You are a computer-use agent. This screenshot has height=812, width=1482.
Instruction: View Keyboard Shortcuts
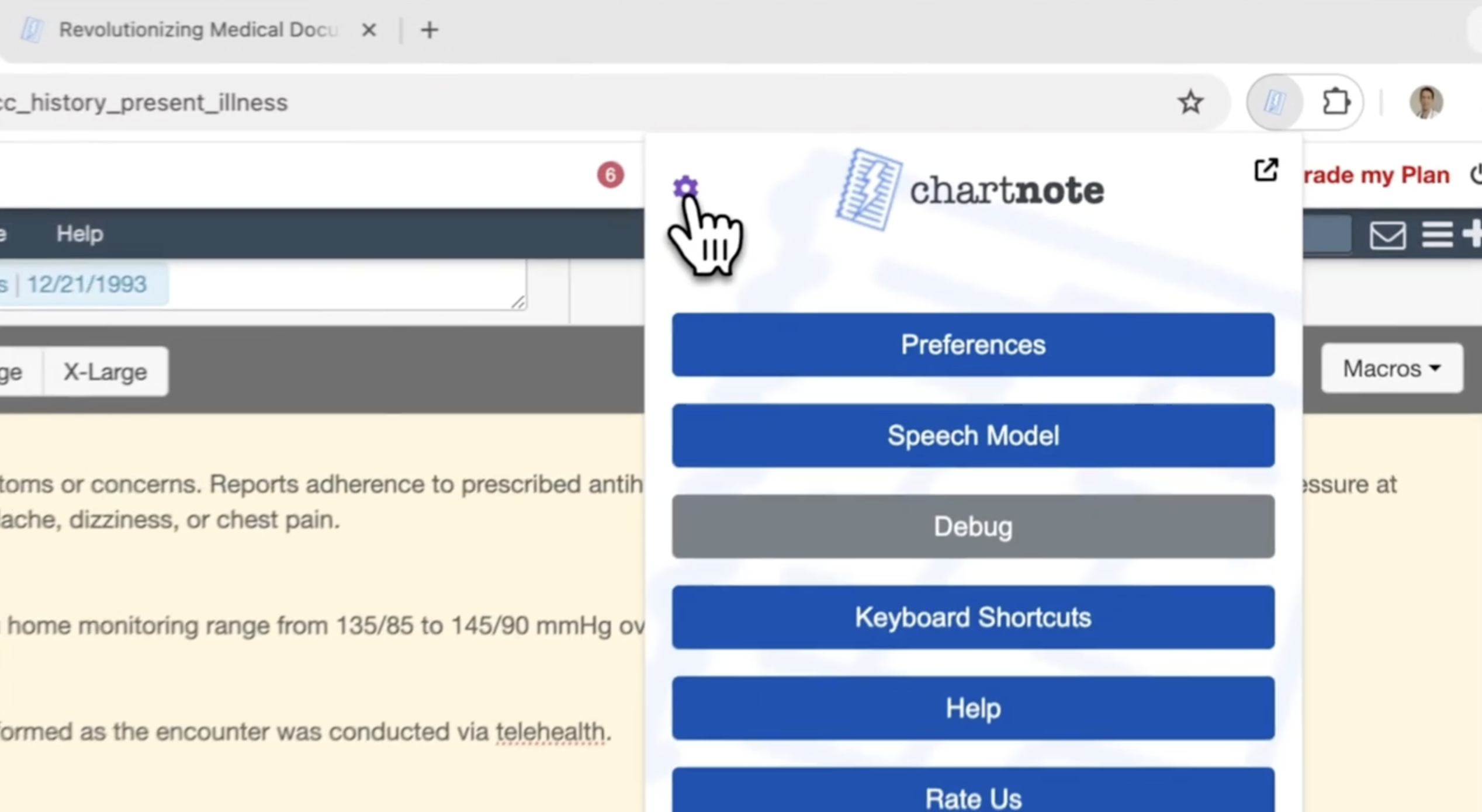pos(973,617)
